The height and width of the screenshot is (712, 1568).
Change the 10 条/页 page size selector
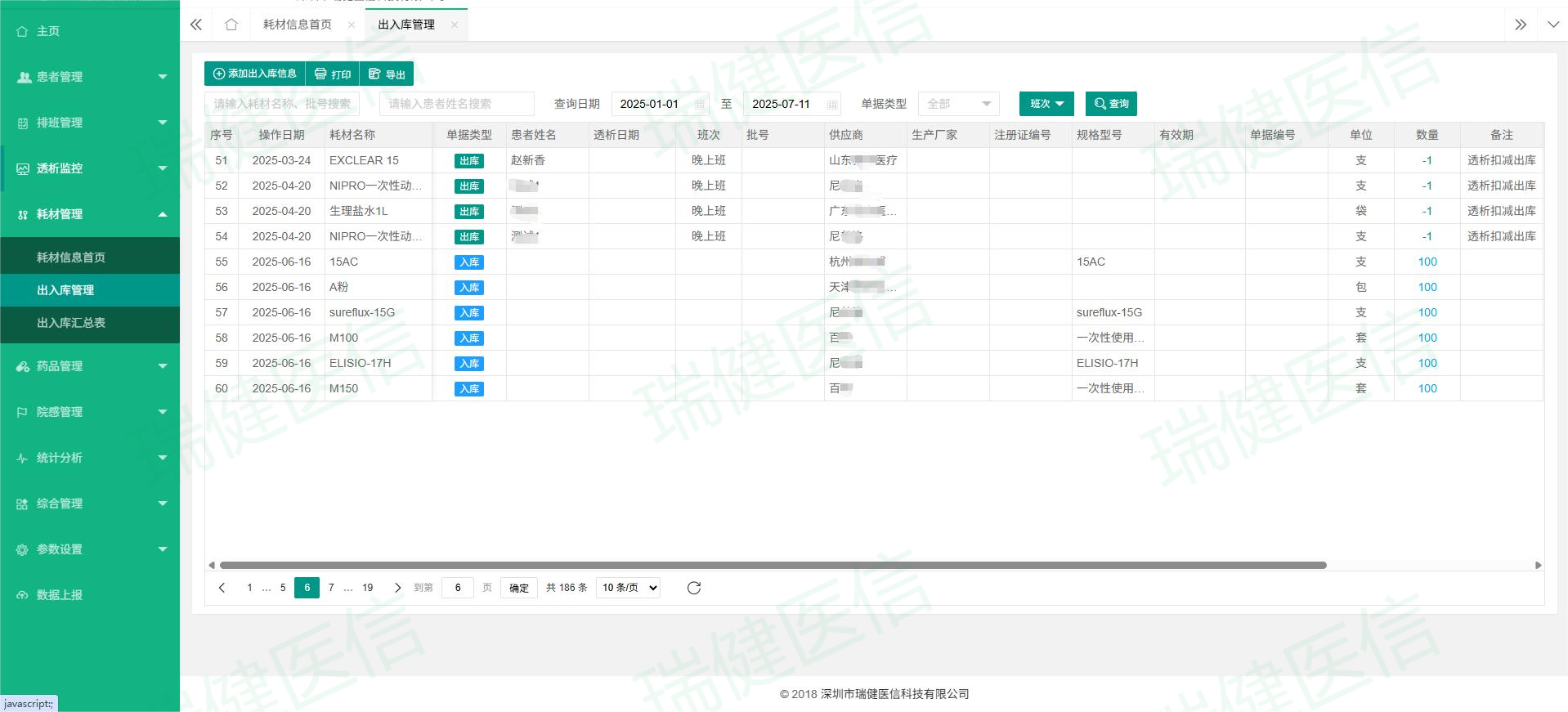pyautogui.click(x=628, y=588)
